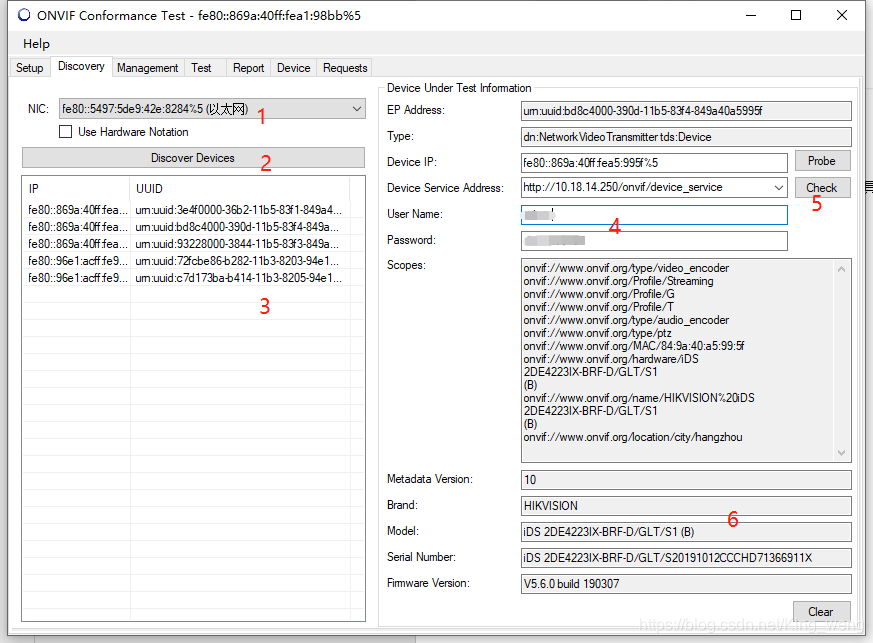The height and width of the screenshot is (643, 873).
Task: Enable Use Hardware Notation
Action: (65, 131)
